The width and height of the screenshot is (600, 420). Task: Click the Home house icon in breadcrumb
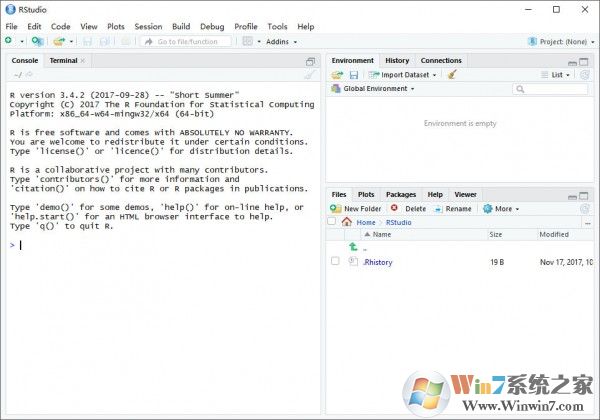click(x=347, y=221)
